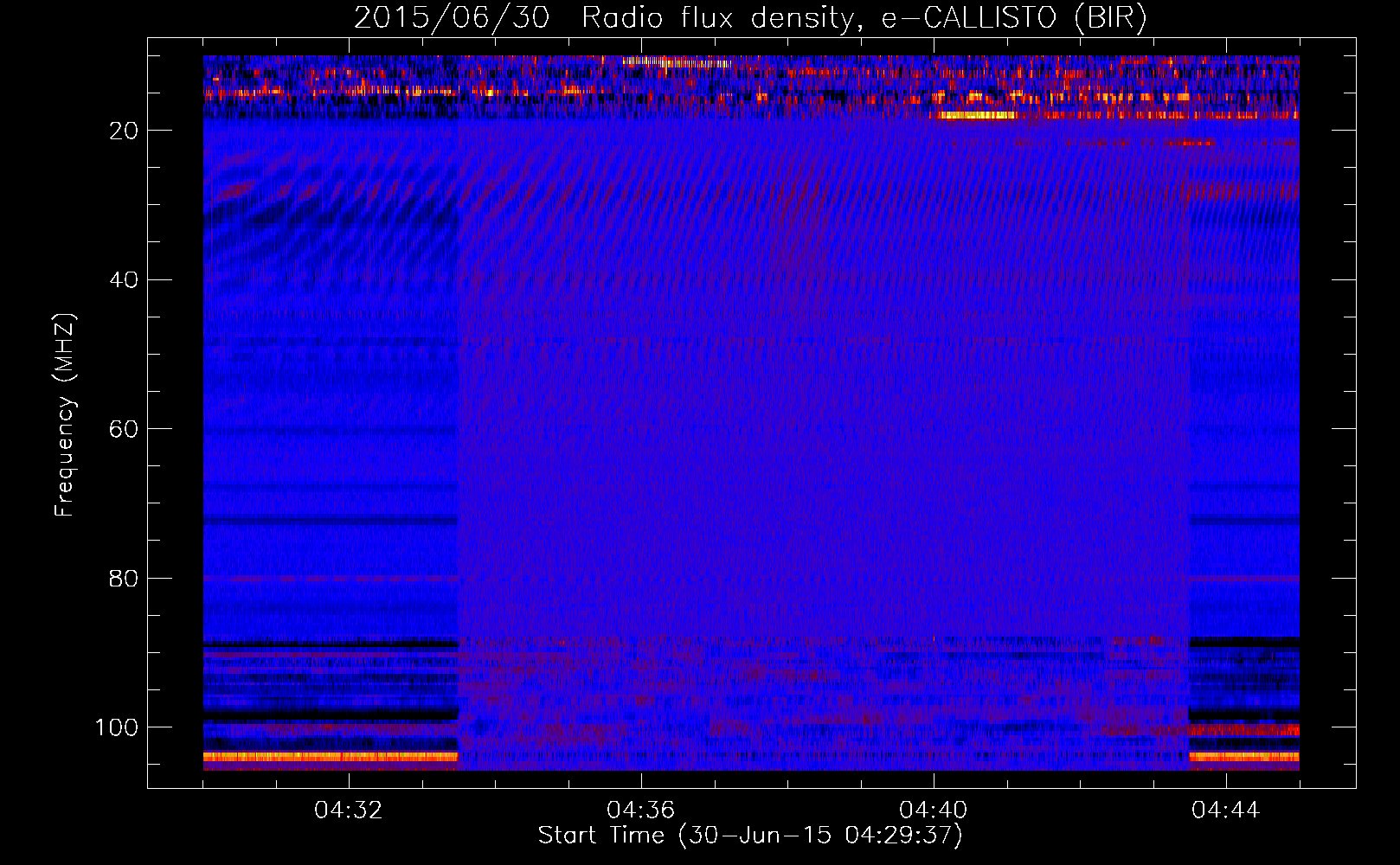Viewport: 1400px width, 865px height.
Task: Click the 04:44 time tick label
Action: pos(1226,811)
